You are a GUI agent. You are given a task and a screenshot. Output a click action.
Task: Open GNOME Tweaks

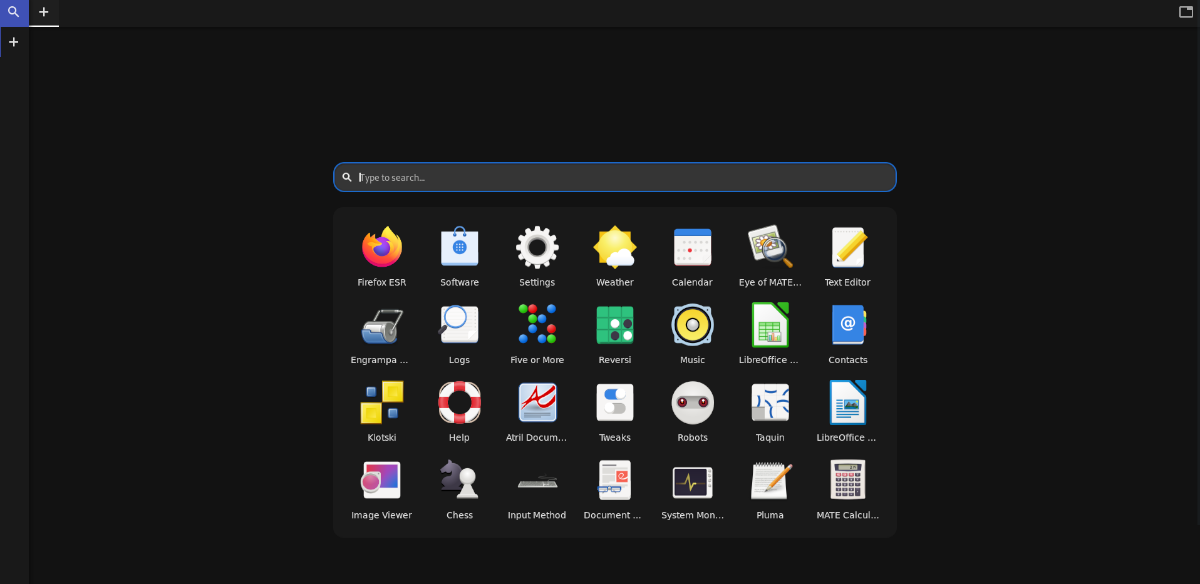614,402
